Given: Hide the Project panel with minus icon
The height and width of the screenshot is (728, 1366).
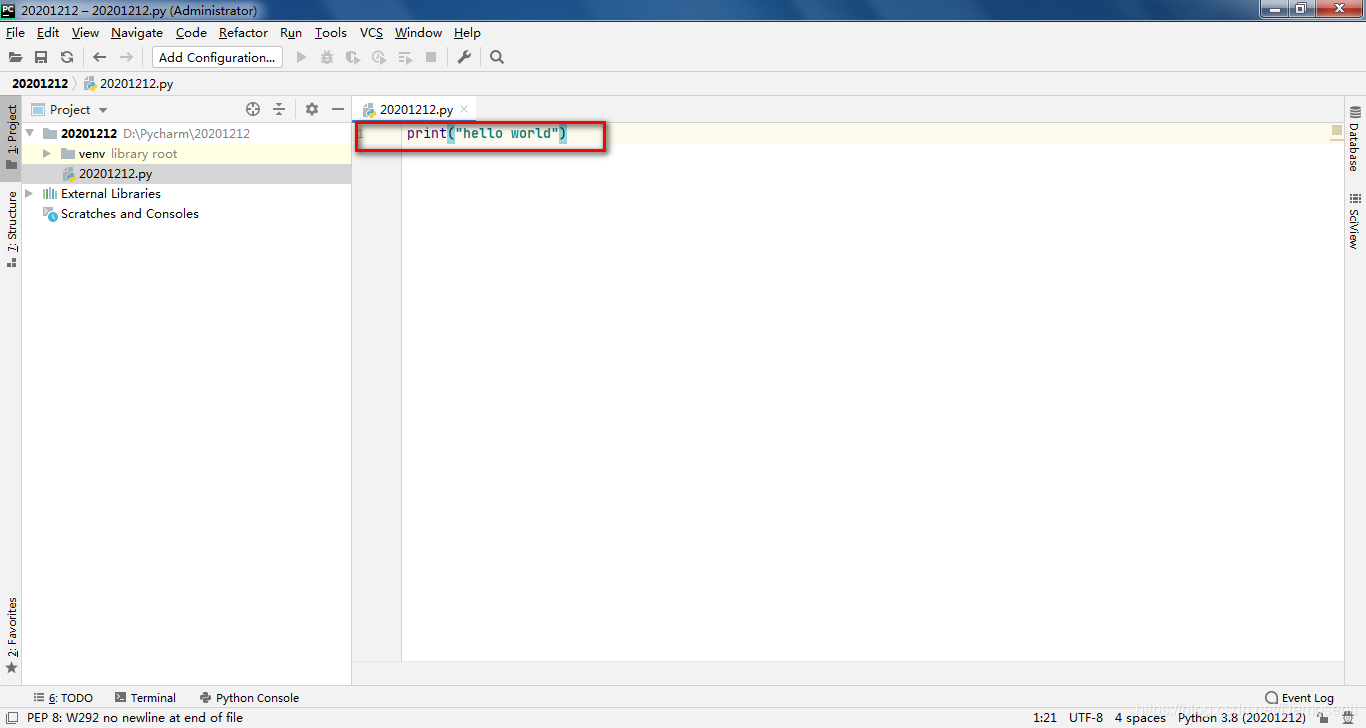Looking at the screenshot, I should [338, 109].
